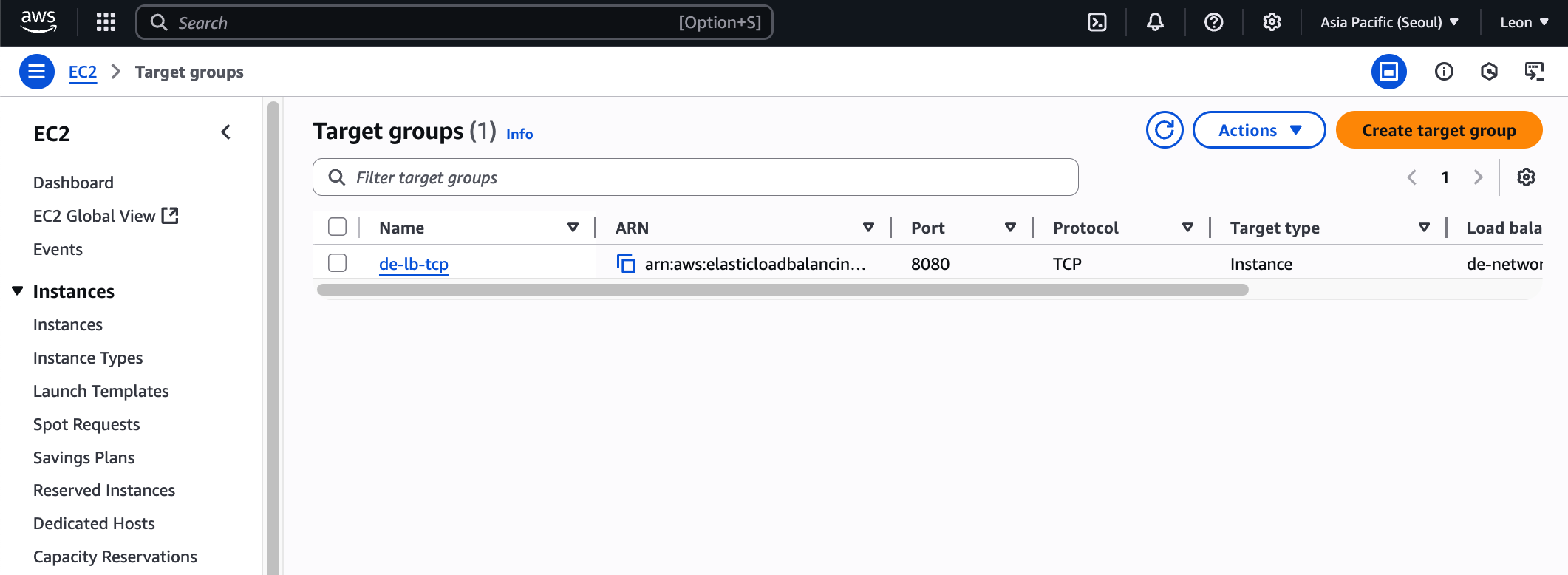
Task: Open Launch Templates
Action: click(101, 391)
